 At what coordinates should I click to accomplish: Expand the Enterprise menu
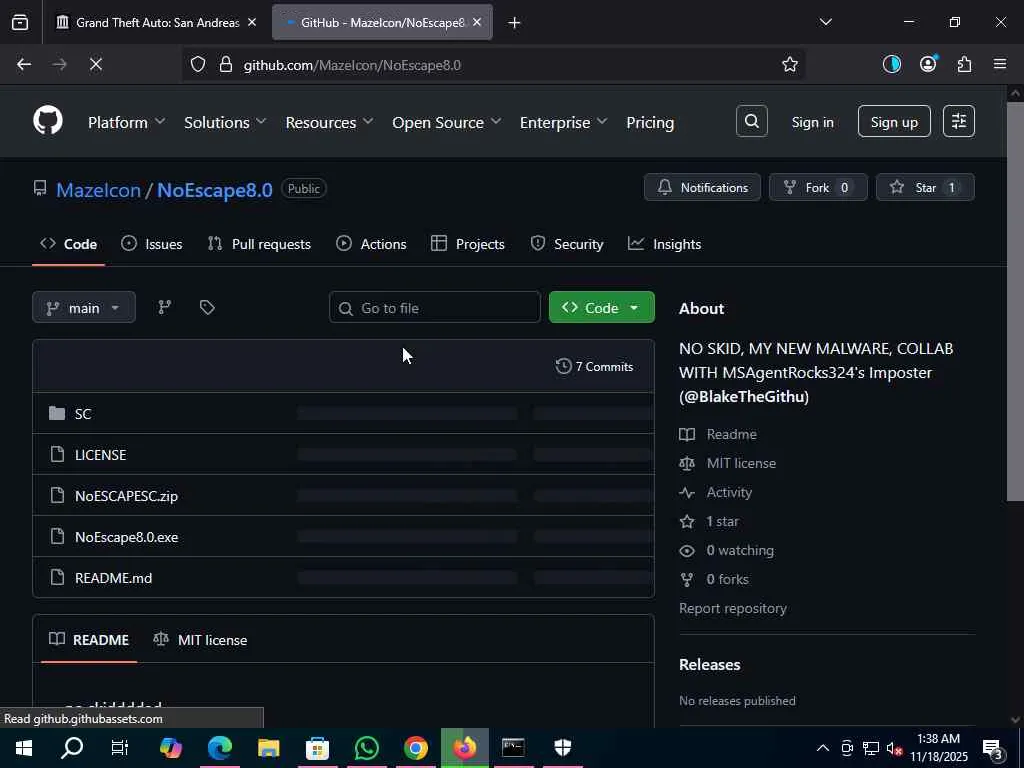[563, 122]
